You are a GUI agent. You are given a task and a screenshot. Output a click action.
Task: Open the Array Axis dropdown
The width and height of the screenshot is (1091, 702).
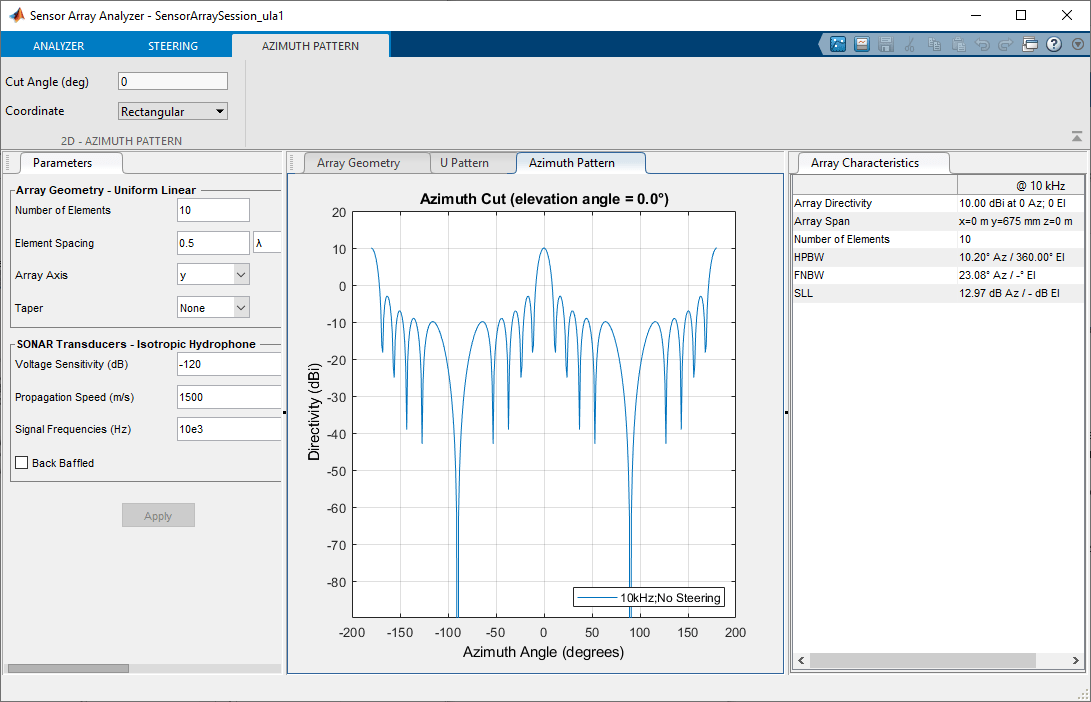(x=213, y=274)
